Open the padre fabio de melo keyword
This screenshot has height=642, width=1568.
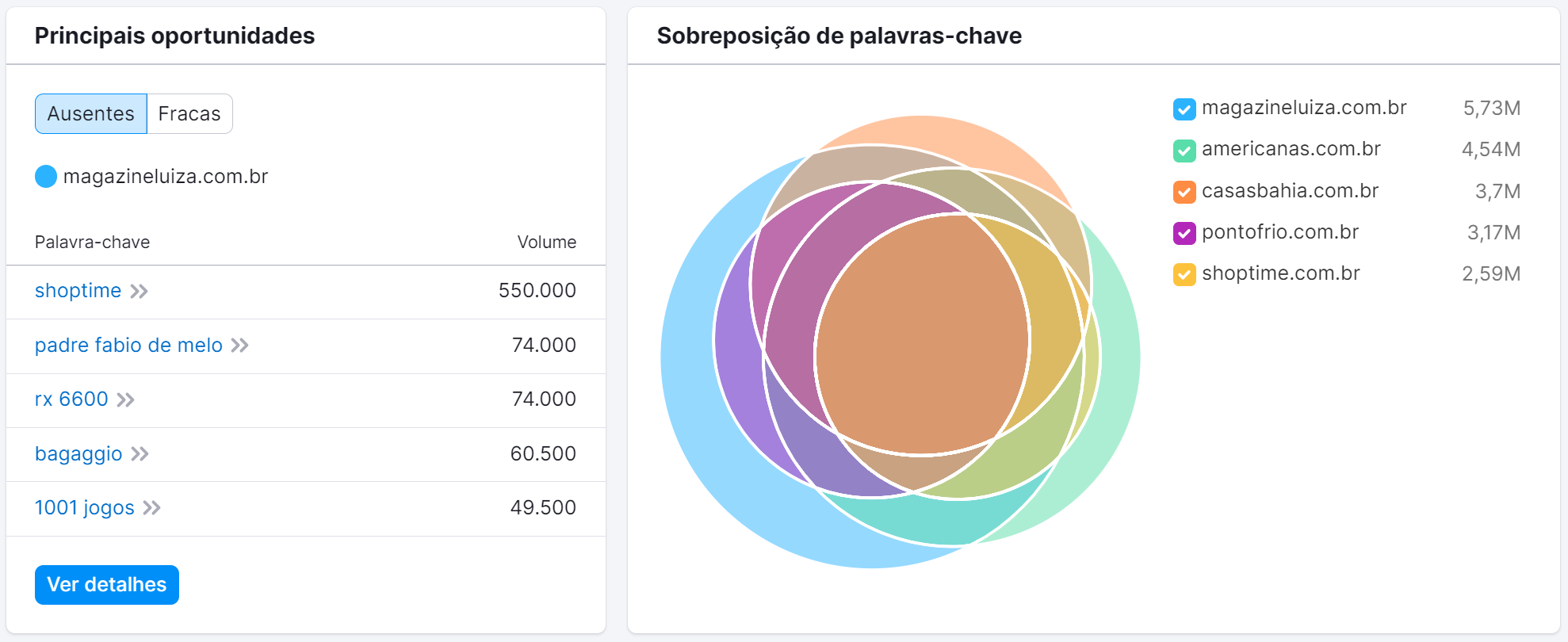(x=128, y=346)
